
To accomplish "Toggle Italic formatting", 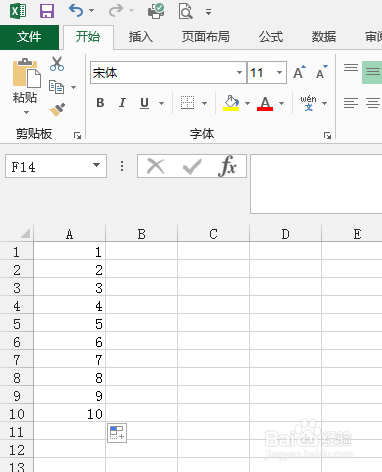I will point(122,103).
